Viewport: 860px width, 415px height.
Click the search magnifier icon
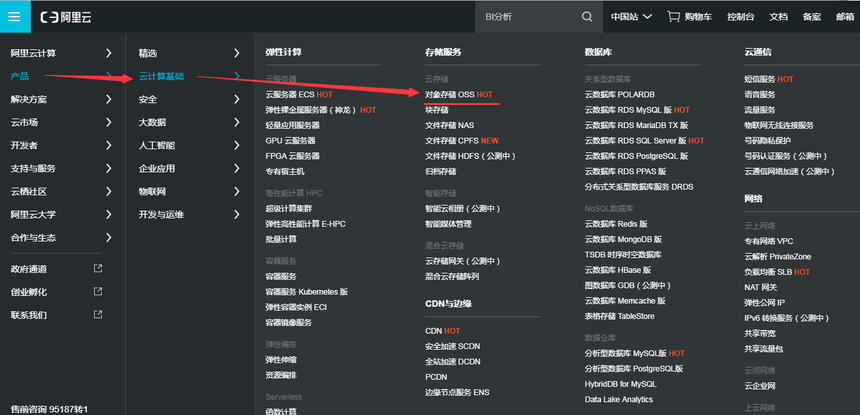pos(587,17)
